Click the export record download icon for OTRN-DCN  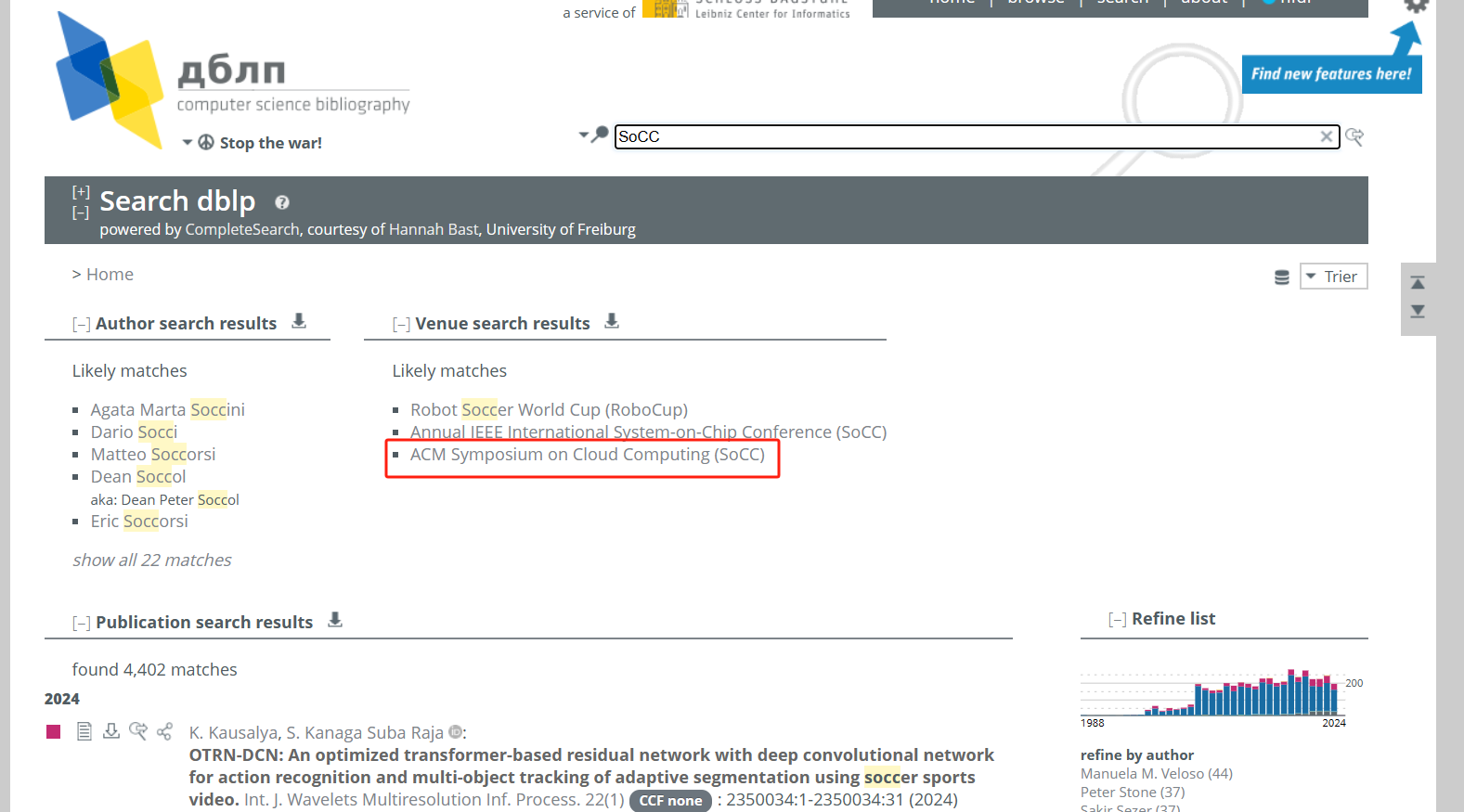[111, 731]
